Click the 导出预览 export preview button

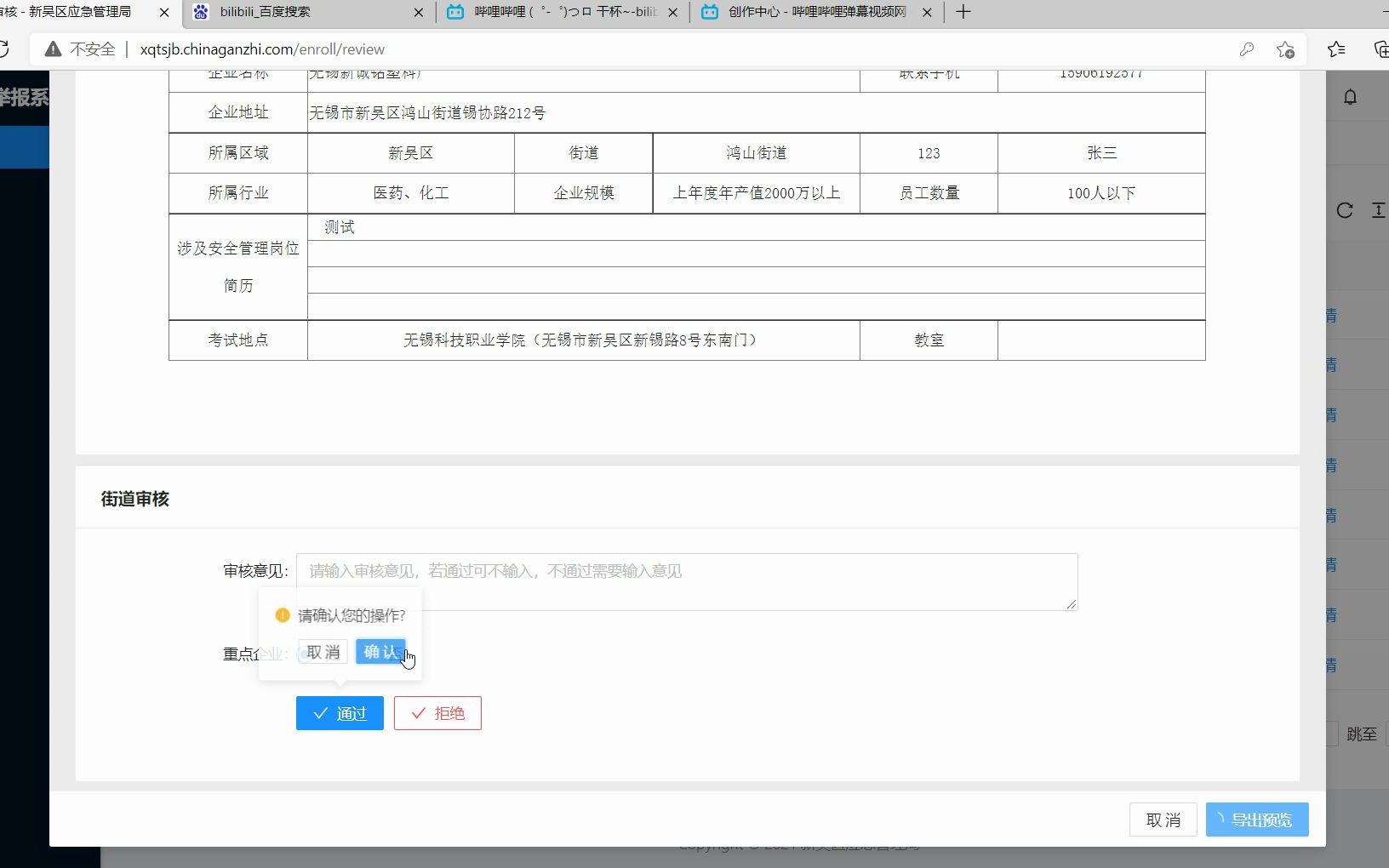pyautogui.click(x=1256, y=819)
